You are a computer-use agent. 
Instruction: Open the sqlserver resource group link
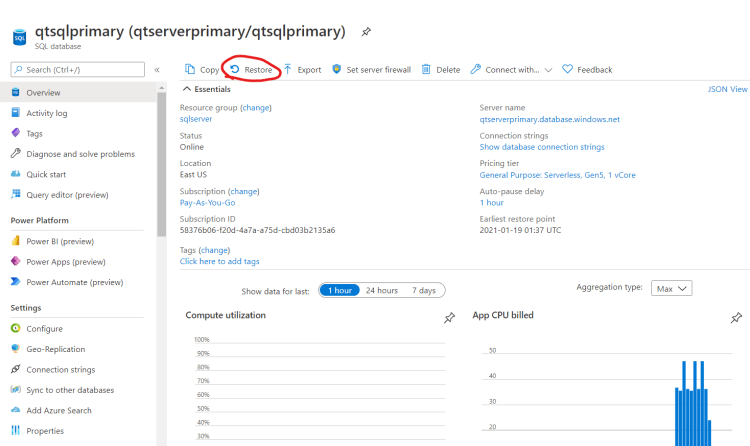[x=196, y=119]
